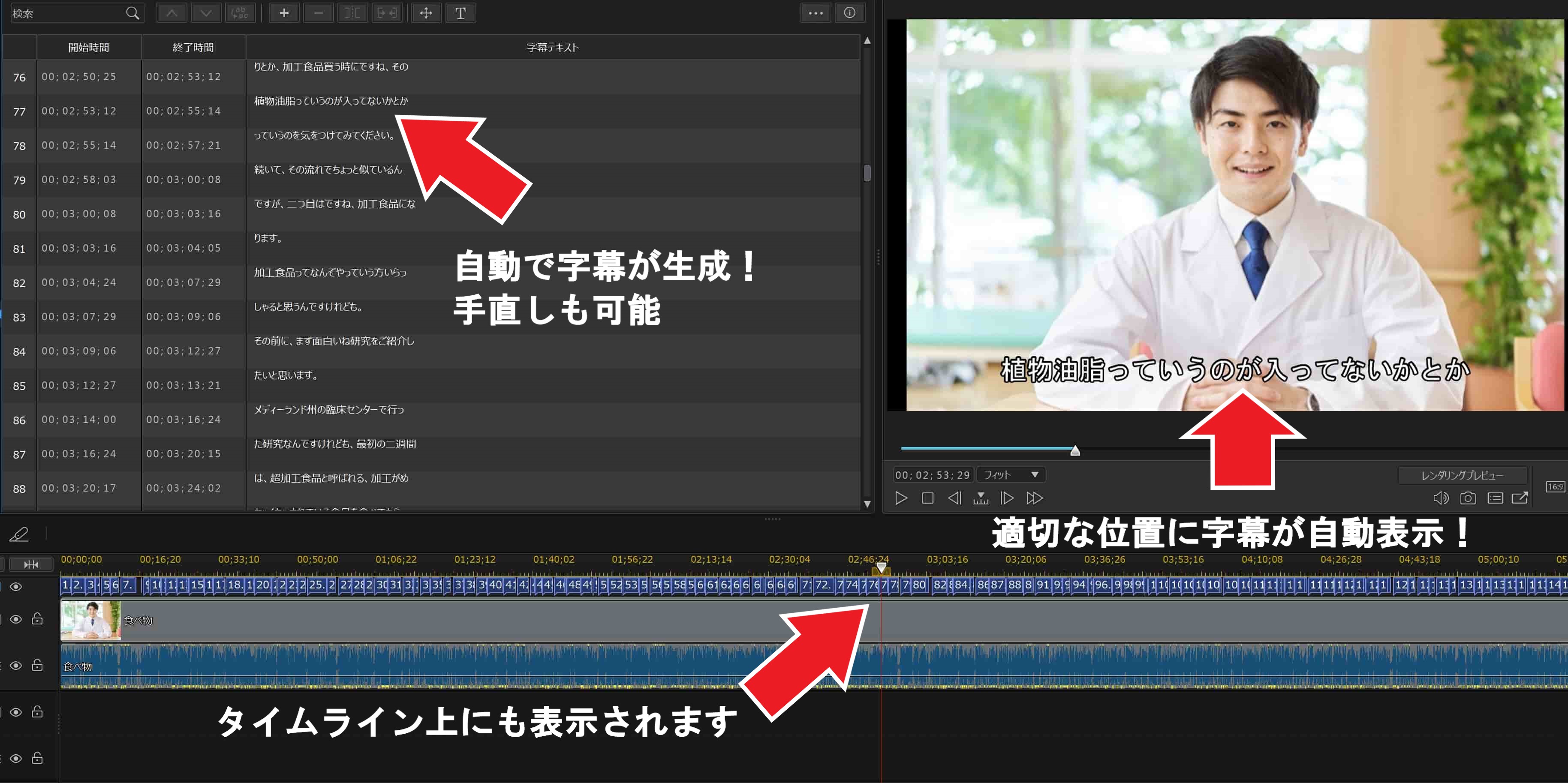Click the merge subtitles icon
This screenshot has width=1568, height=783.
tap(386, 12)
